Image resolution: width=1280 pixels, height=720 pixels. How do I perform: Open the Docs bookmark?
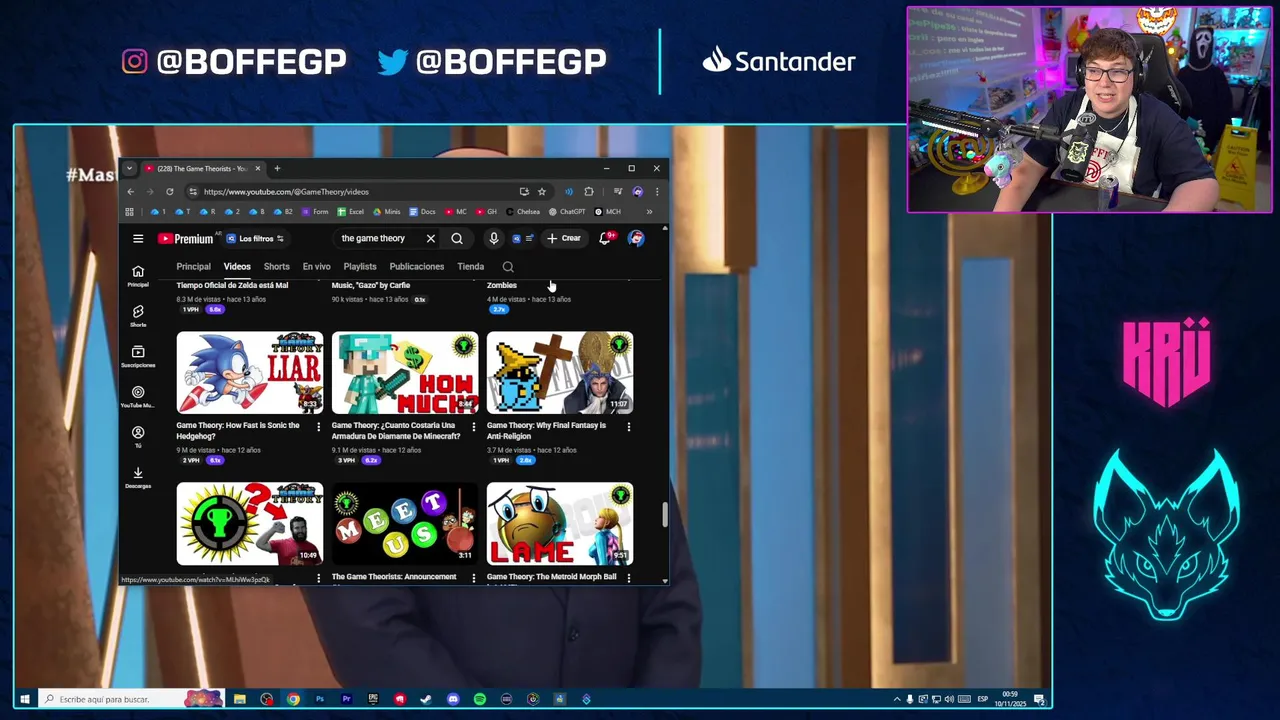(422, 212)
